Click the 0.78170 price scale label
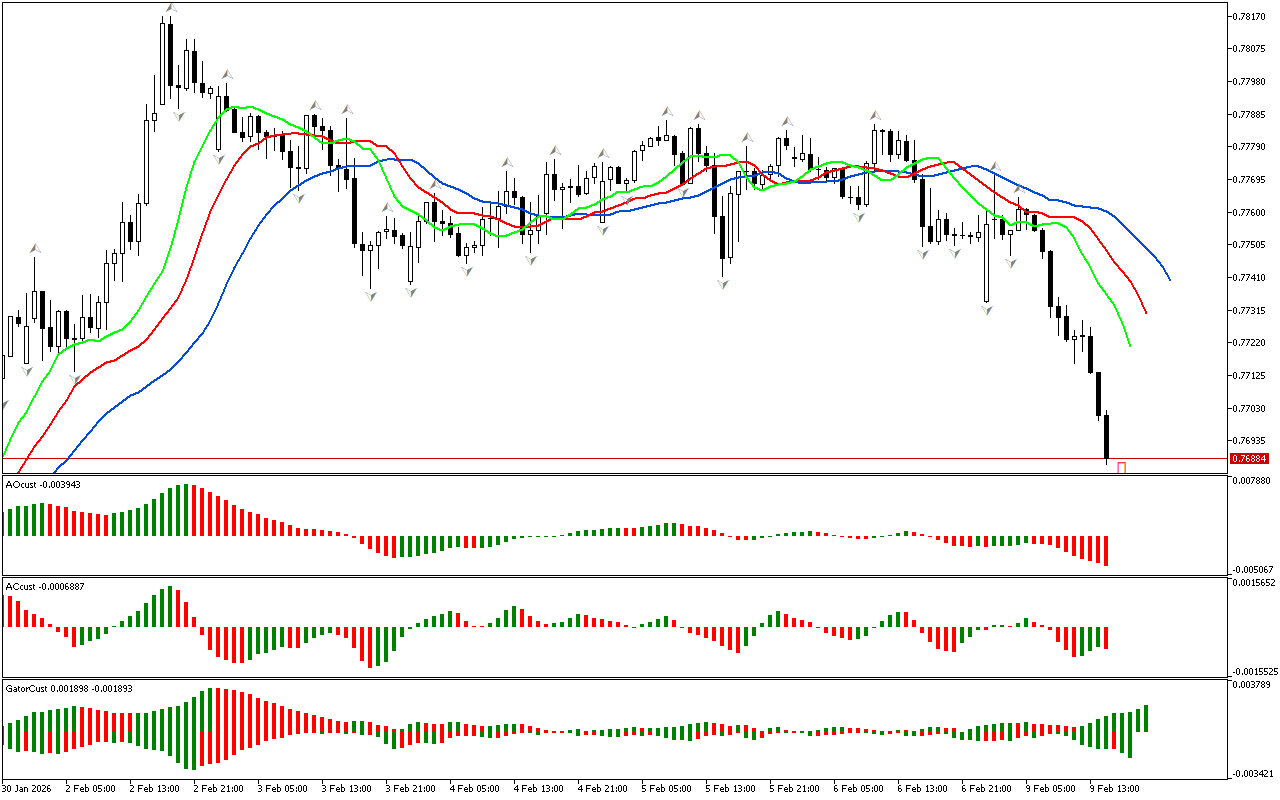This screenshot has height=800, width=1280. (1251, 16)
